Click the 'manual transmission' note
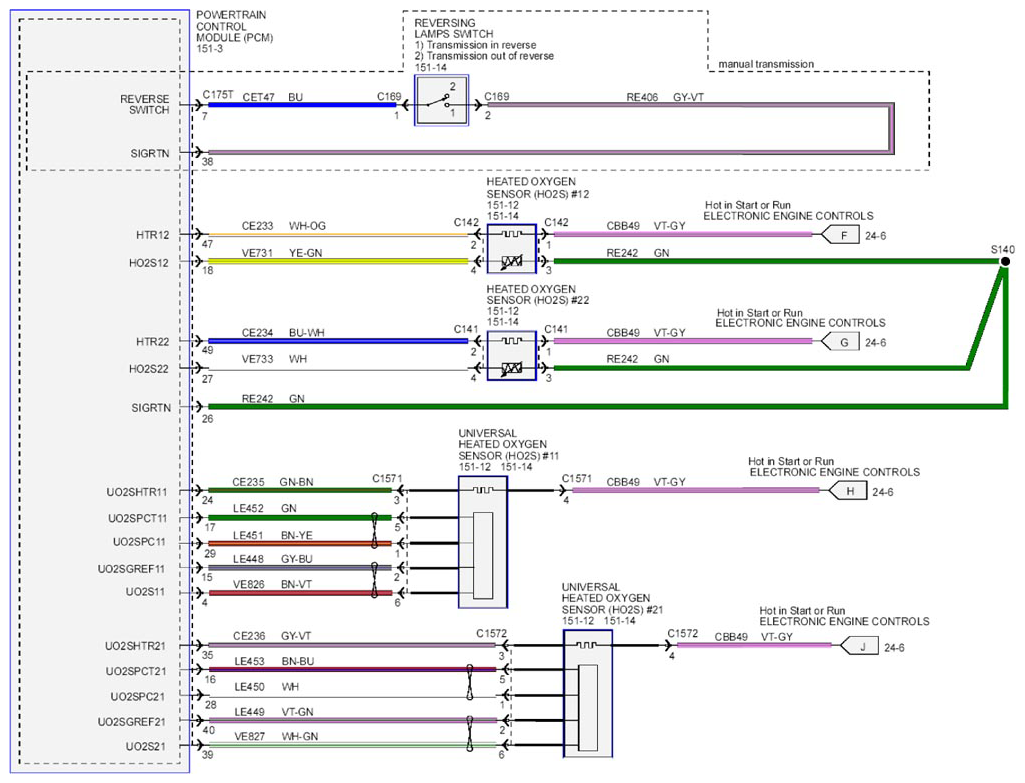 click(x=766, y=64)
